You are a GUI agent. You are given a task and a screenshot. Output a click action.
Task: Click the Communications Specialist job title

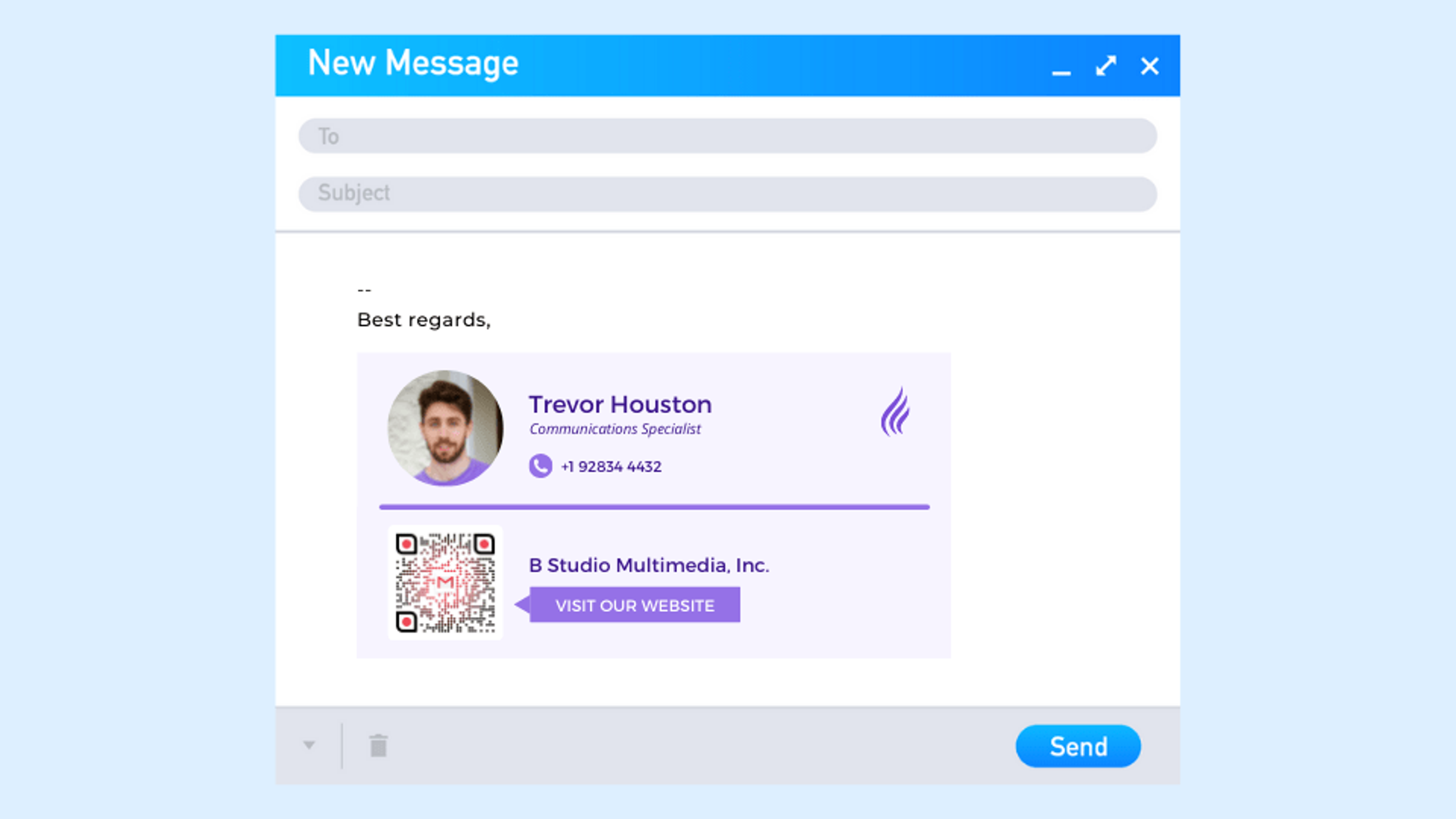point(615,429)
